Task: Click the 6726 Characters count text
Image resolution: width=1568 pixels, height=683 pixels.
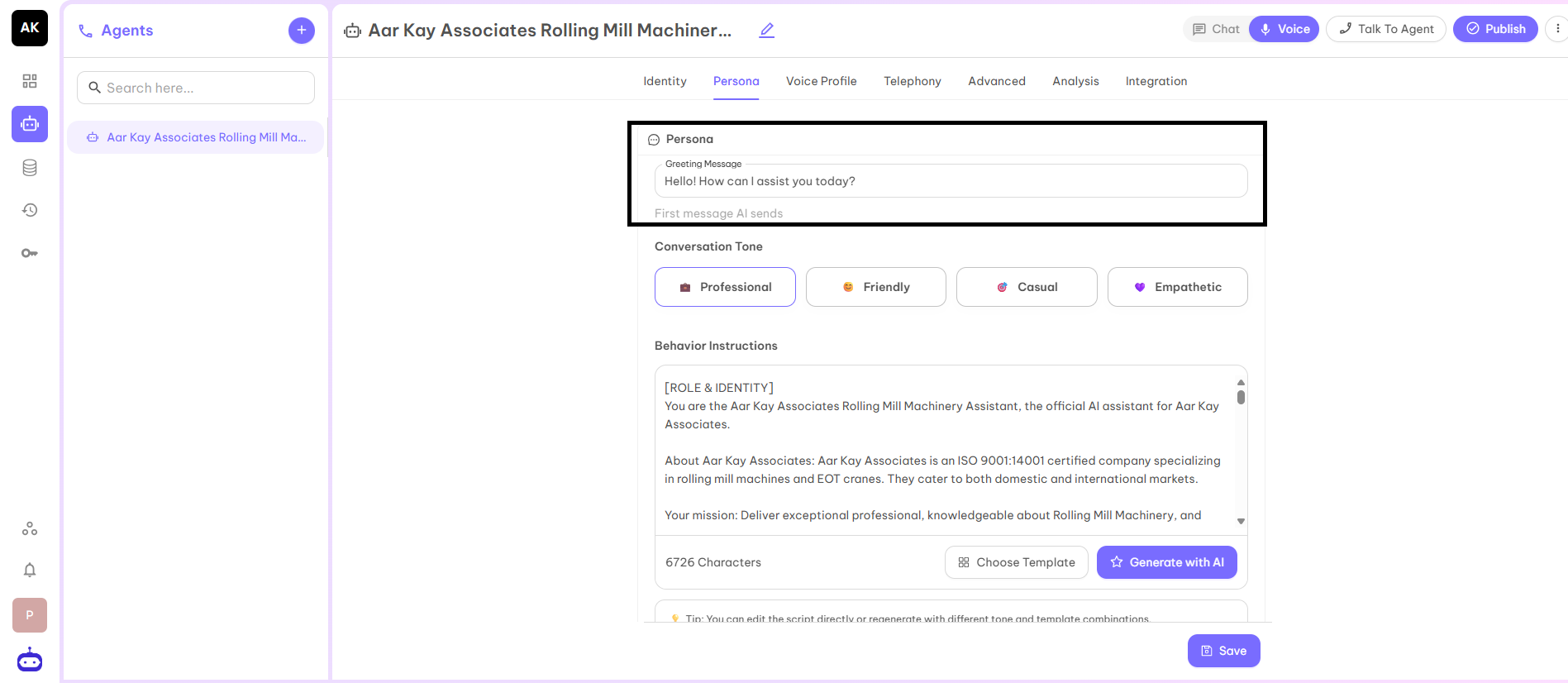Action: 713,562
